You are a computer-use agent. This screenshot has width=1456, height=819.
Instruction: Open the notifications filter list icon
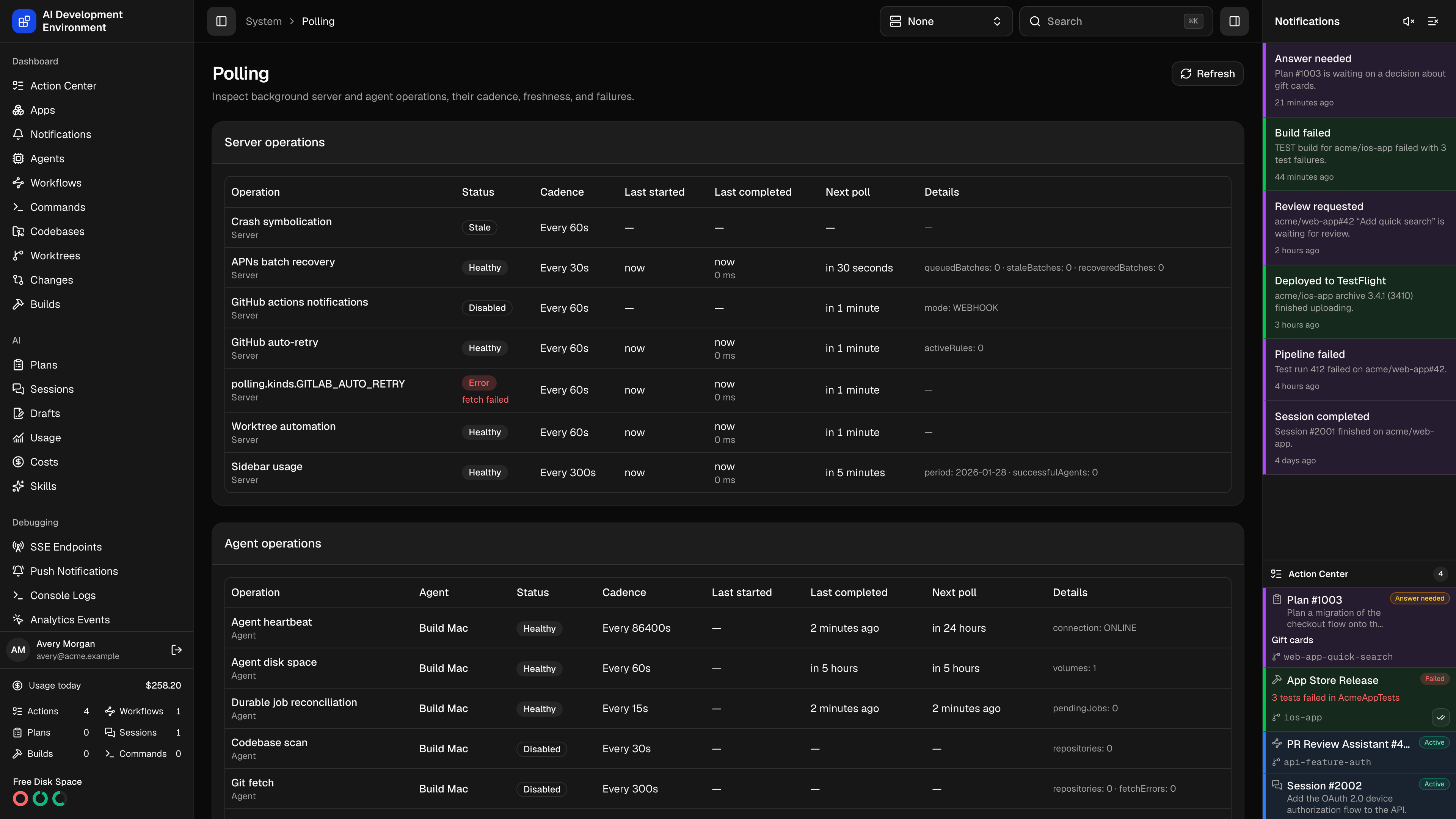click(1433, 22)
